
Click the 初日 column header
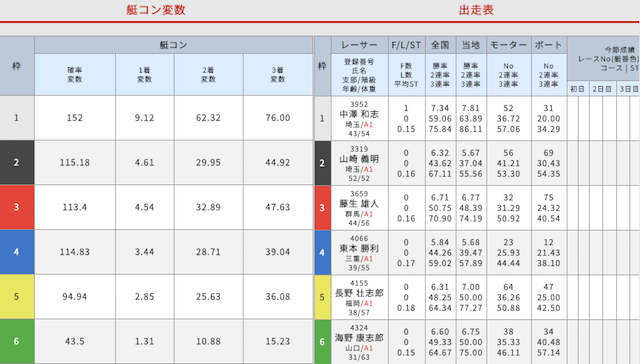tap(578, 89)
